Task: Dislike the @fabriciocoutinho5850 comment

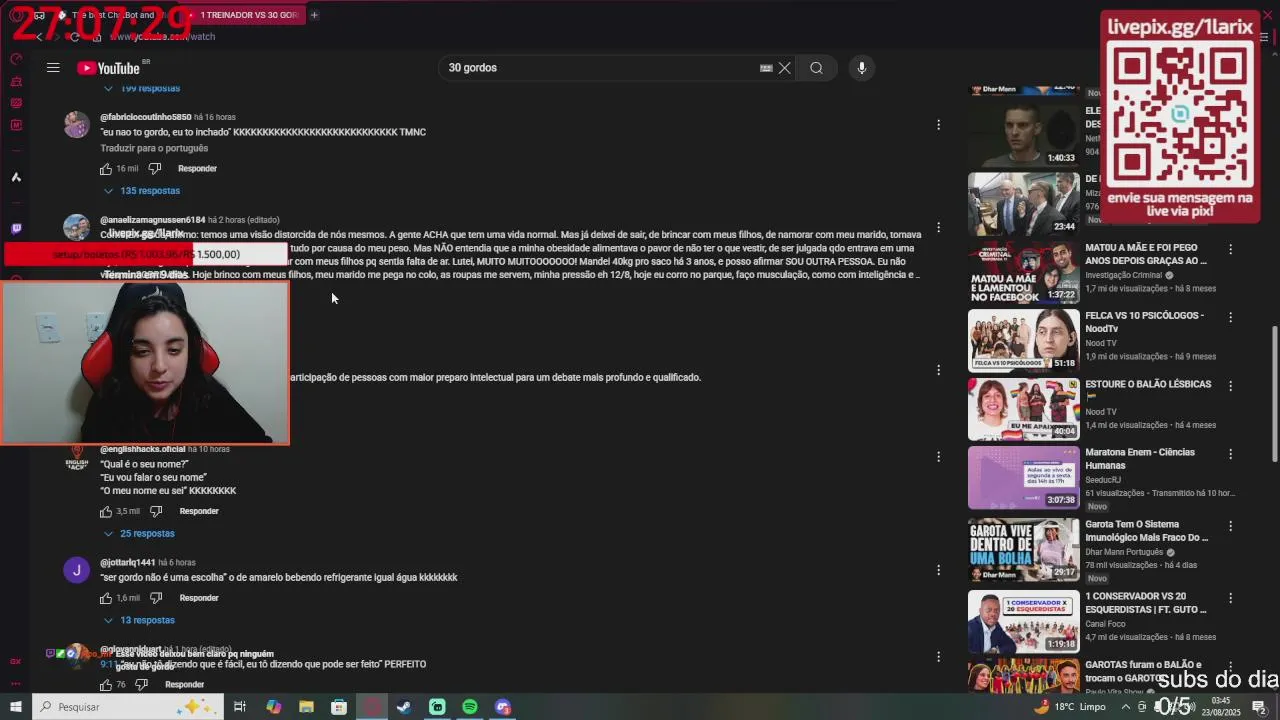Action: [x=156, y=169]
